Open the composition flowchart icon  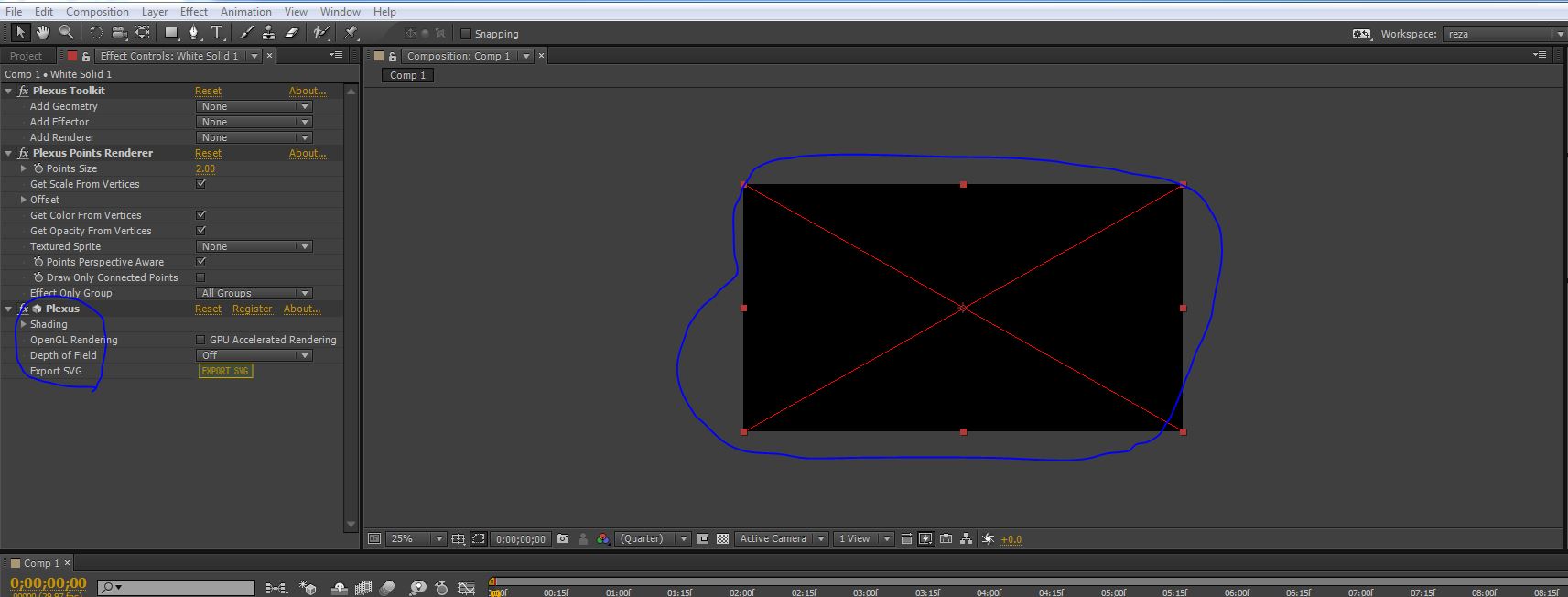point(967,539)
